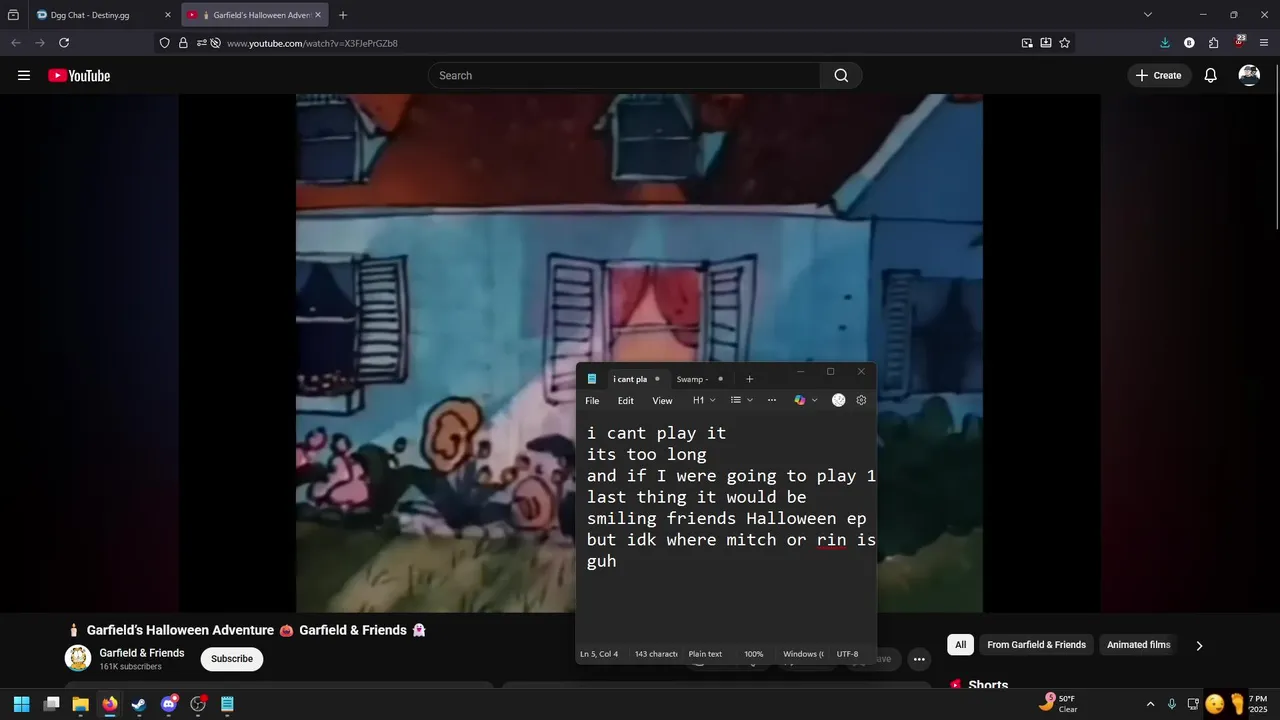Open Notepad zoom level 100% selector

pos(753,654)
